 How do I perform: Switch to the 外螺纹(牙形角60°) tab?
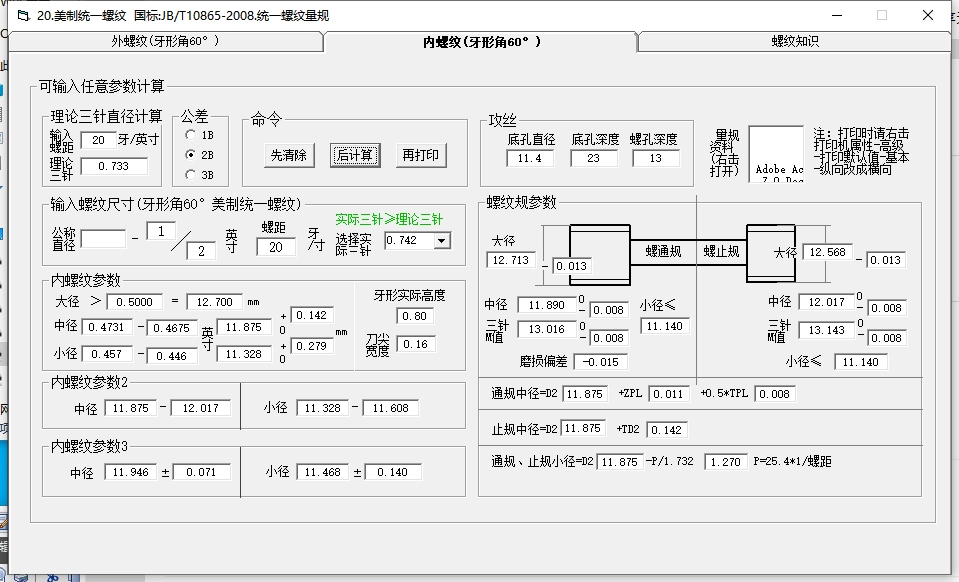pos(165,42)
